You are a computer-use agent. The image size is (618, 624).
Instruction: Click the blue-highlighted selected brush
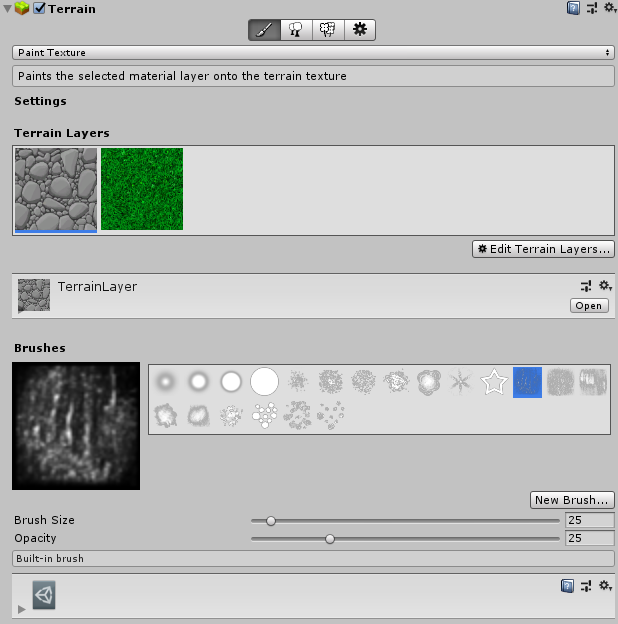[527, 382]
